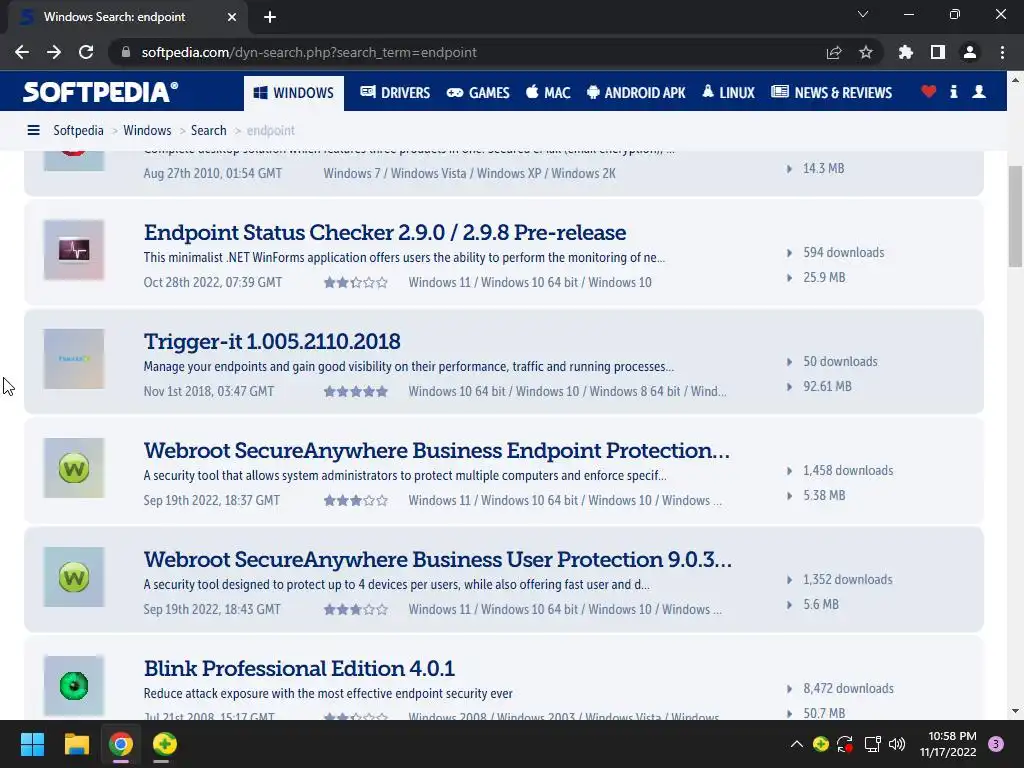
Task: Select the Windows category tab
Action: (294, 93)
